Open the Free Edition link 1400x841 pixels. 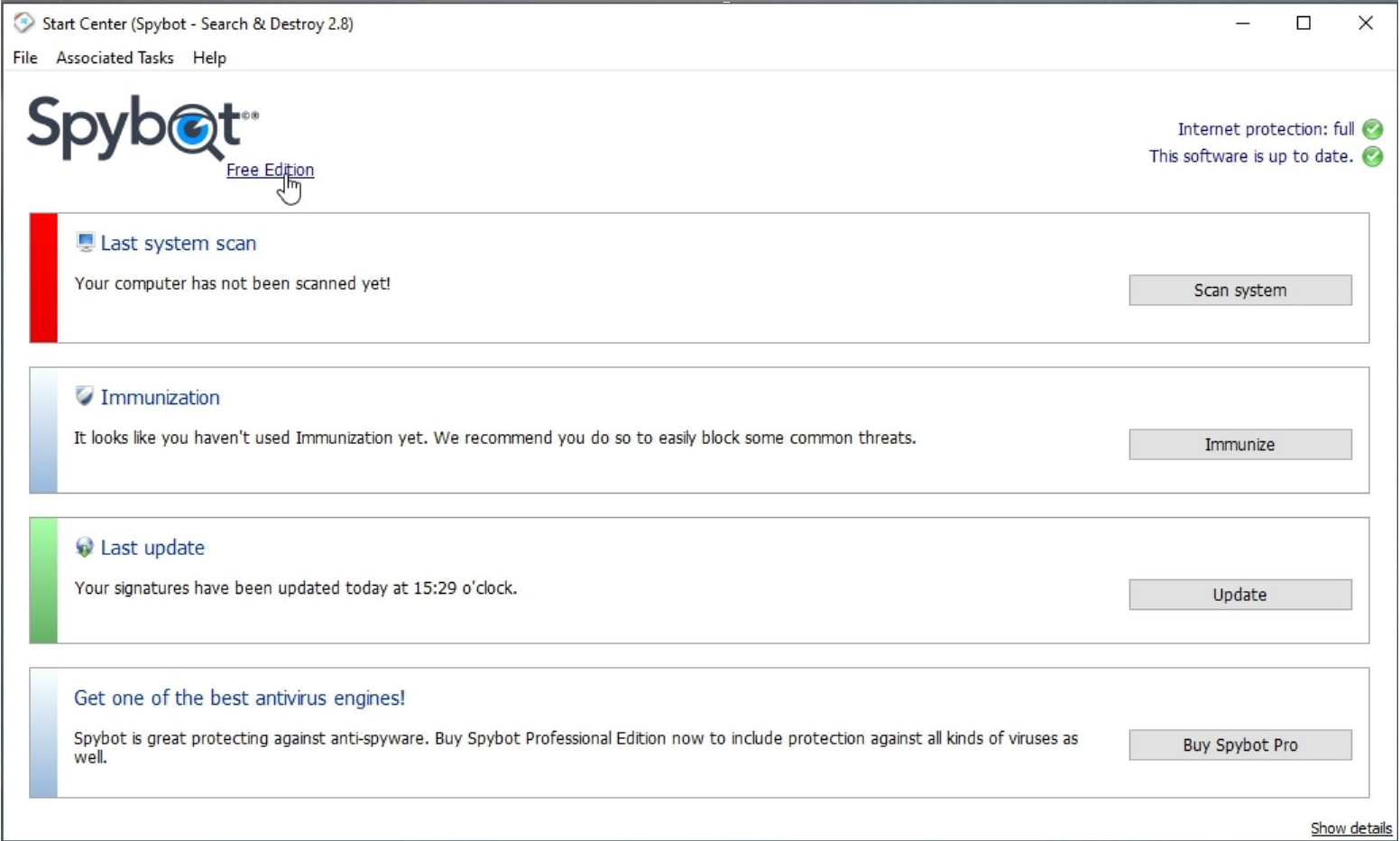point(270,170)
